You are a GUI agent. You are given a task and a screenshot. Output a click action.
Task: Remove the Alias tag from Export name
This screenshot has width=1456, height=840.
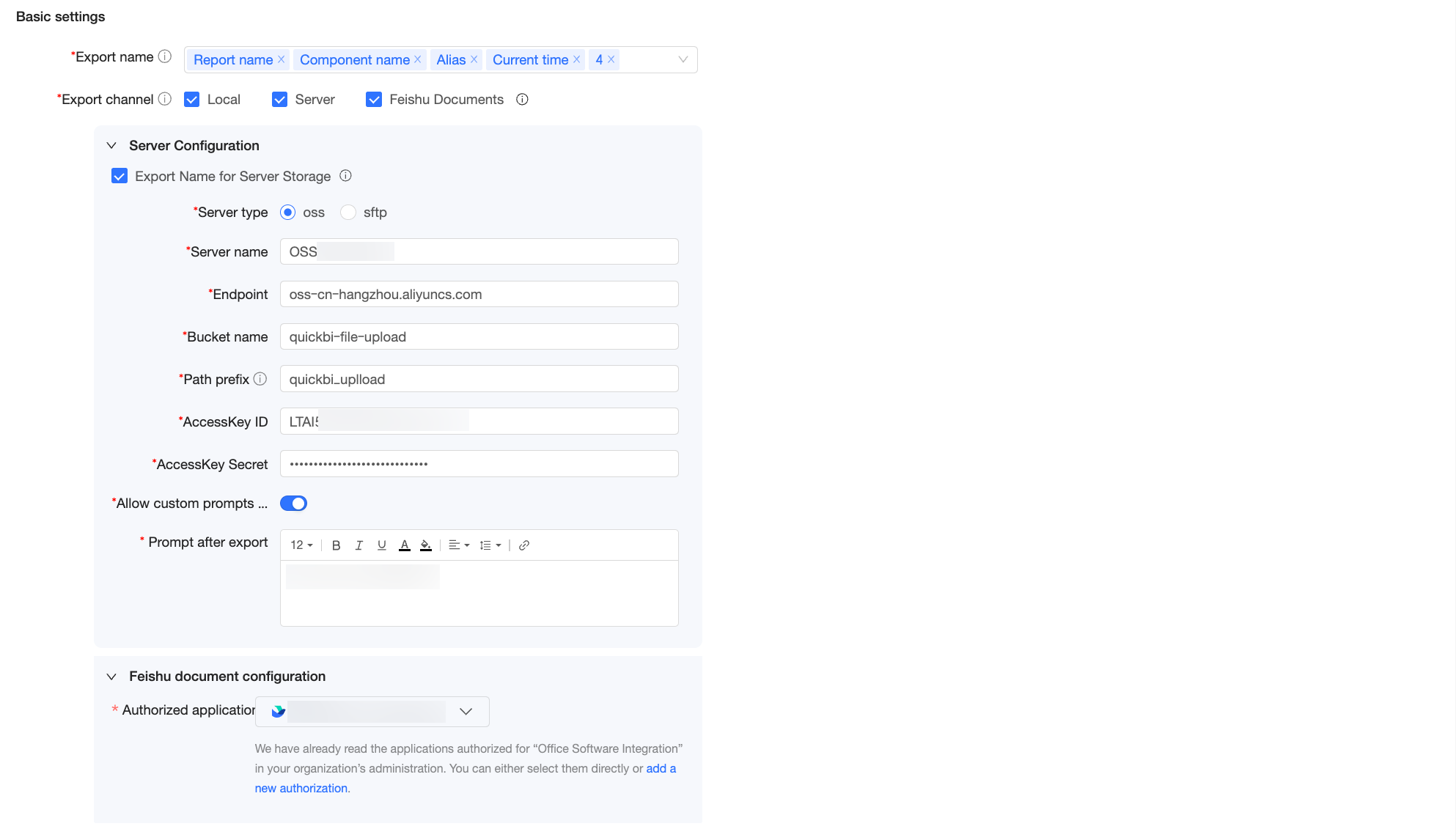click(x=474, y=59)
